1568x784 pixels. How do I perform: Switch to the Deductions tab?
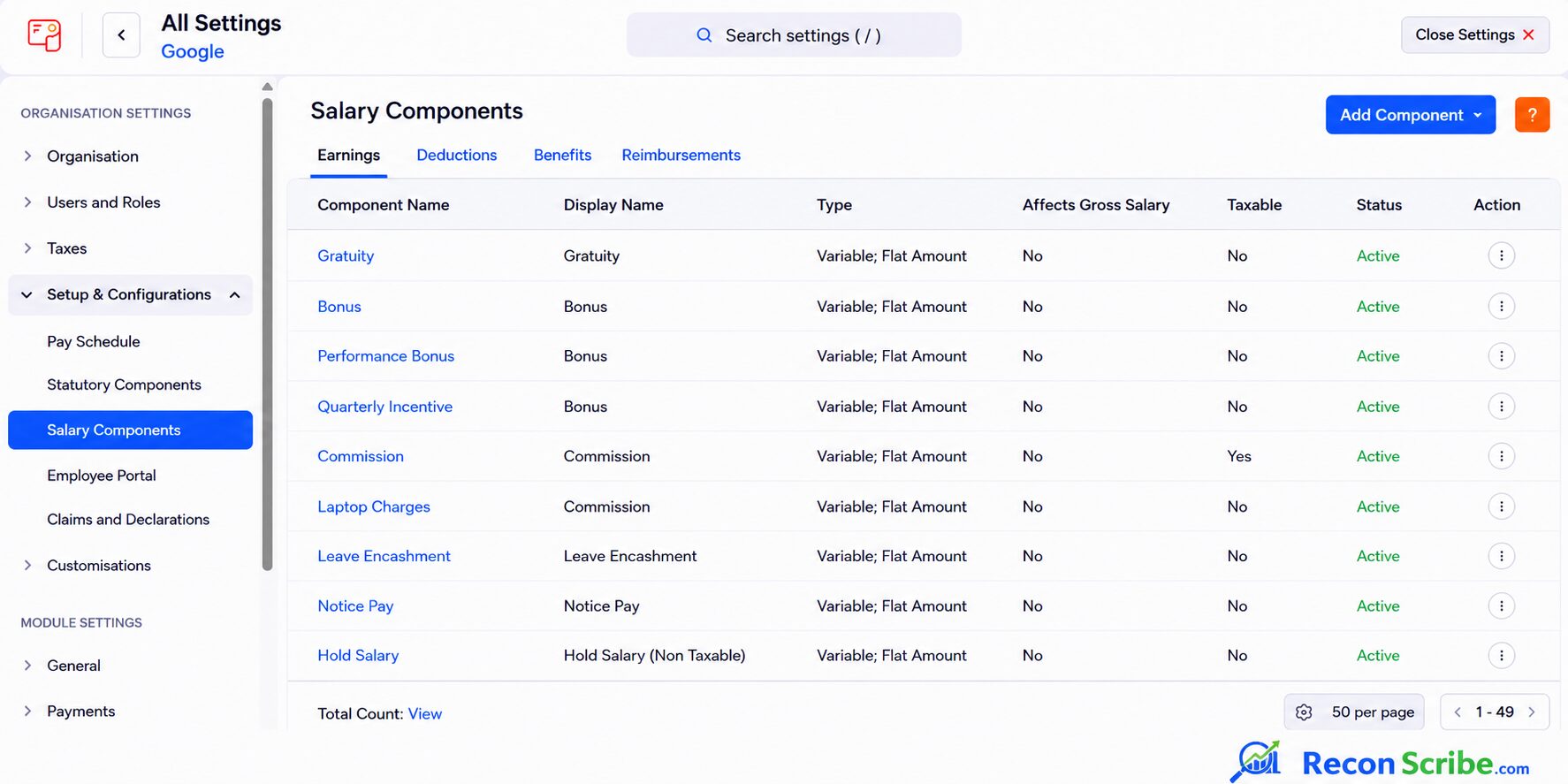(x=456, y=156)
